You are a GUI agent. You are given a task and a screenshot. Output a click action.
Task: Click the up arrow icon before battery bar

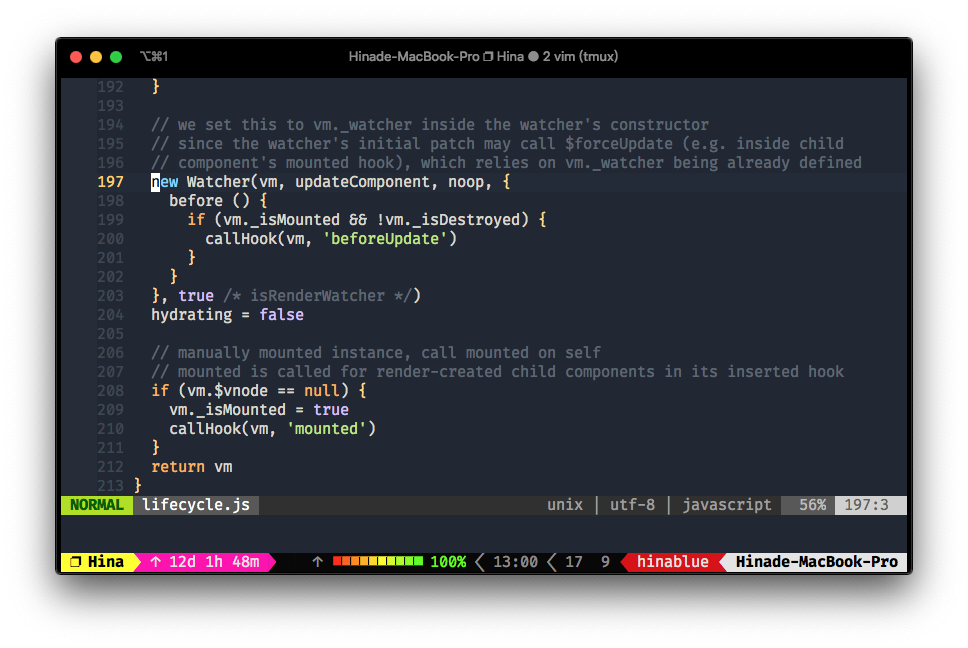coord(317,562)
